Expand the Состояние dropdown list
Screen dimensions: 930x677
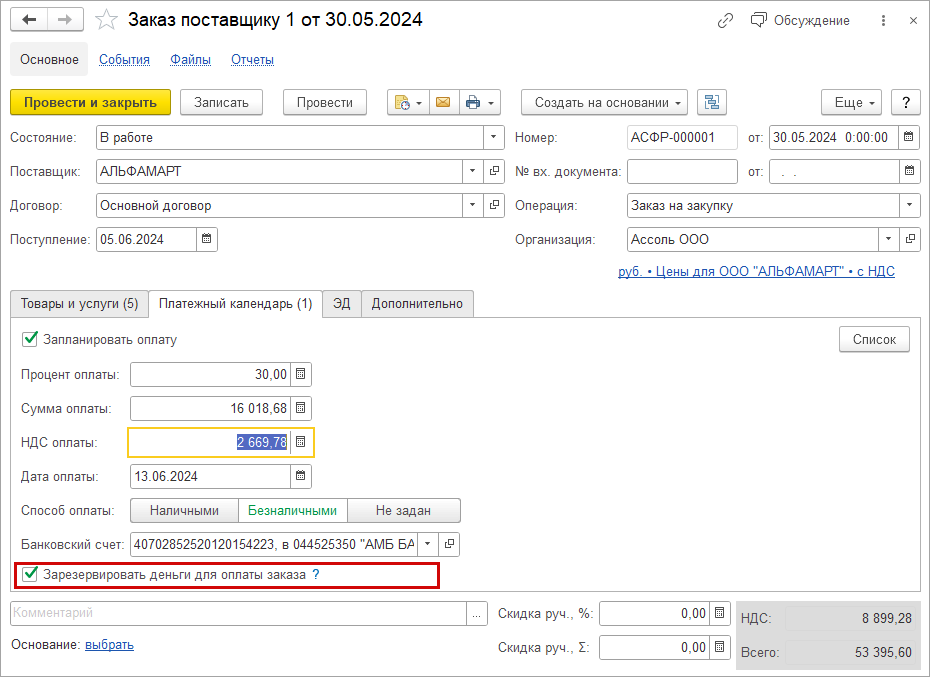[494, 137]
